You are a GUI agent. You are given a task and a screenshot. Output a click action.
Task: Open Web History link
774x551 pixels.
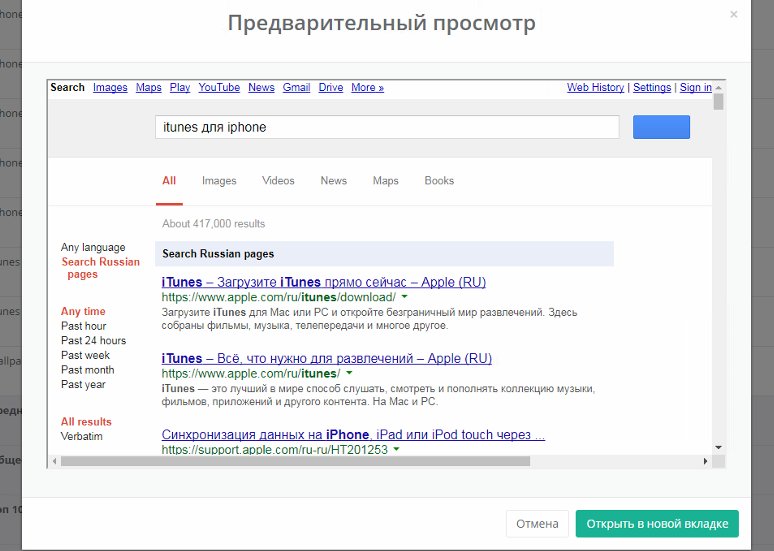[x=595, y=87]
